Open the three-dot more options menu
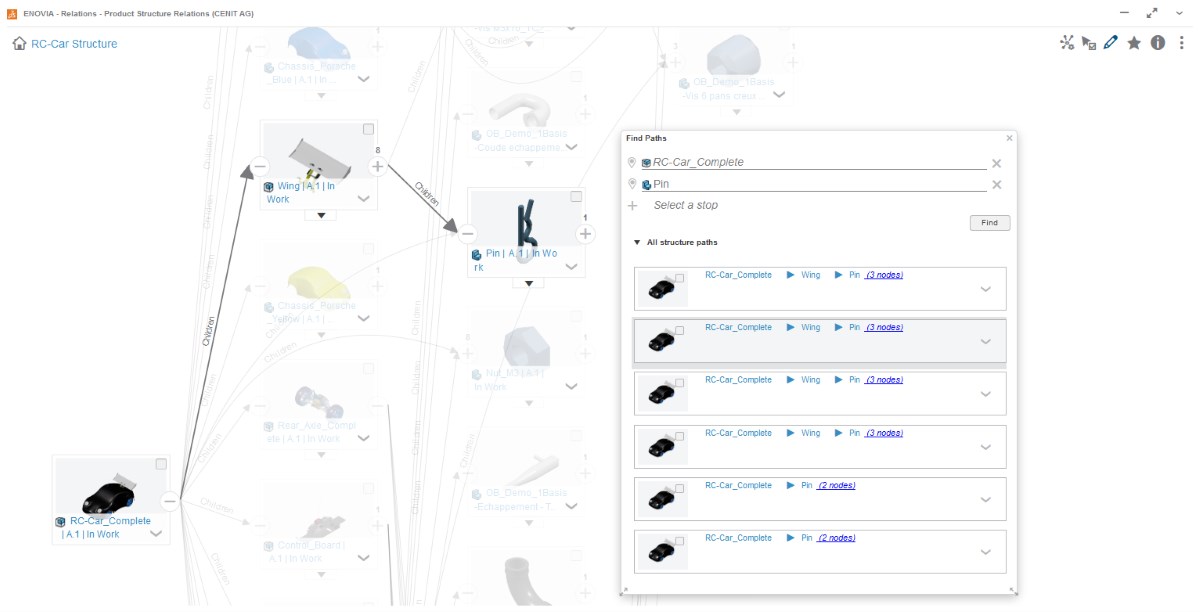Image resolution: width=1200 pixels, height=612 pixels. [1182, 43]
